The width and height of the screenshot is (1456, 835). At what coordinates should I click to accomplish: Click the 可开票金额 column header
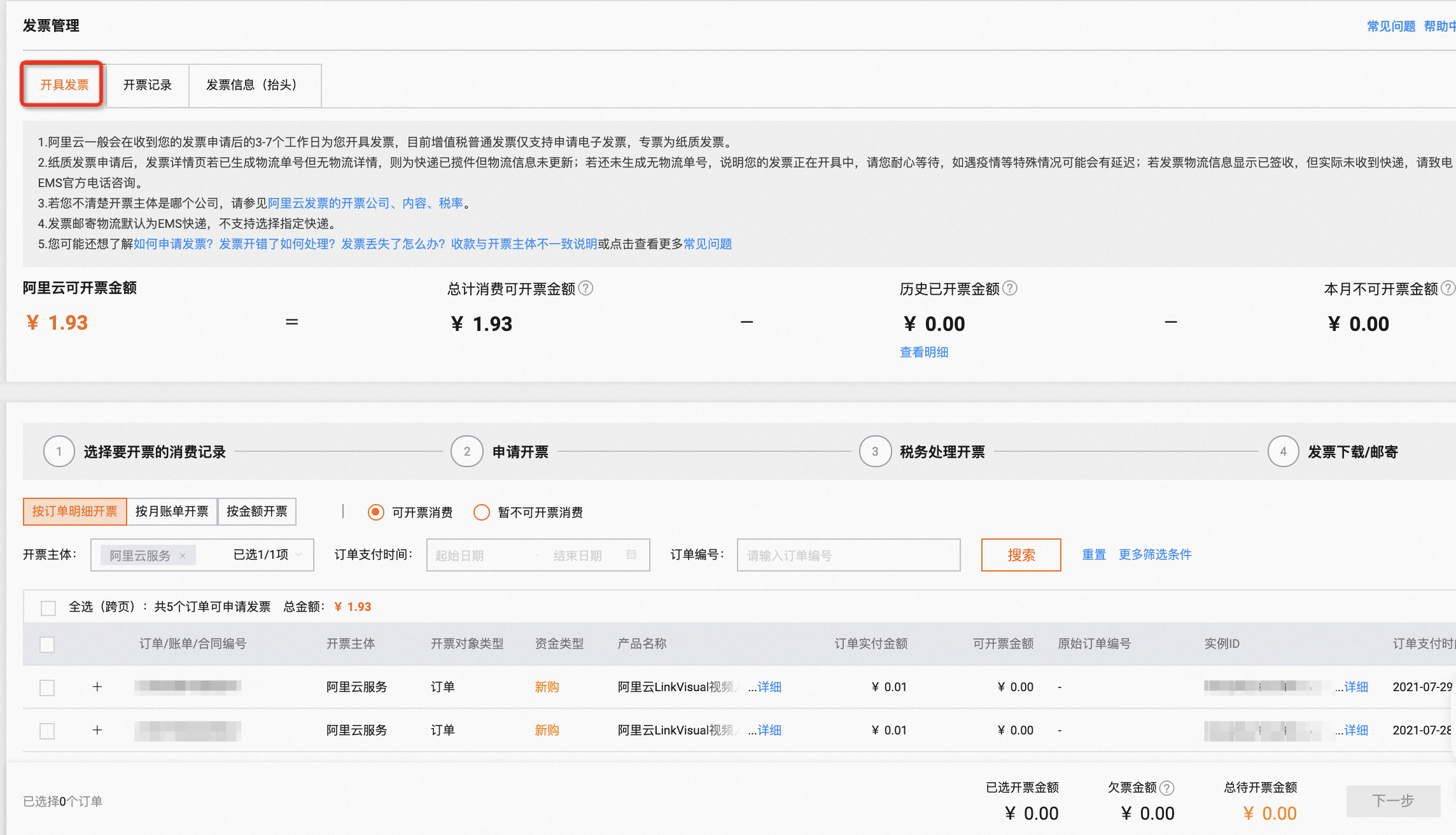[x=1003, y=644]
